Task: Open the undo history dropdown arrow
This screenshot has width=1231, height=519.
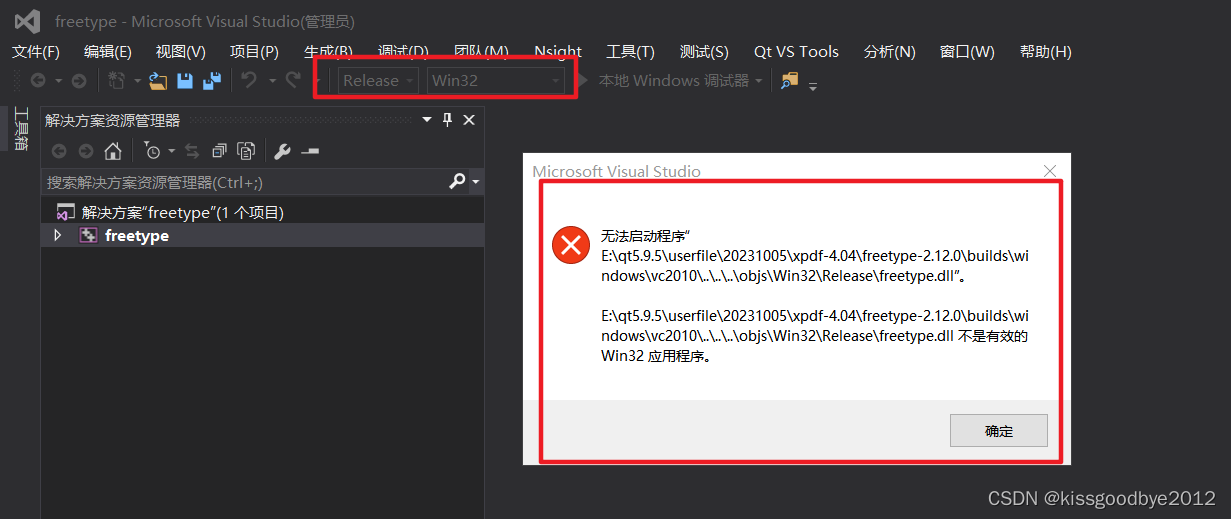Action: (x=271, y=81)
